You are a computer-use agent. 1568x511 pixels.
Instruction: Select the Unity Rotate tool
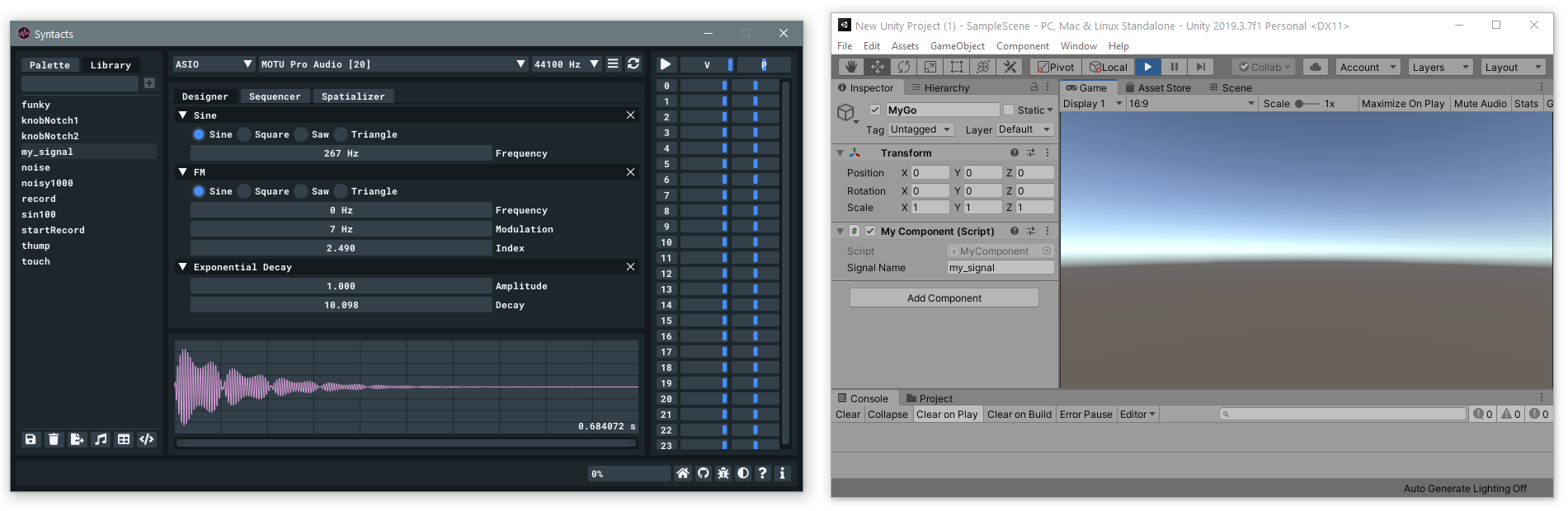tap(904, 67)
